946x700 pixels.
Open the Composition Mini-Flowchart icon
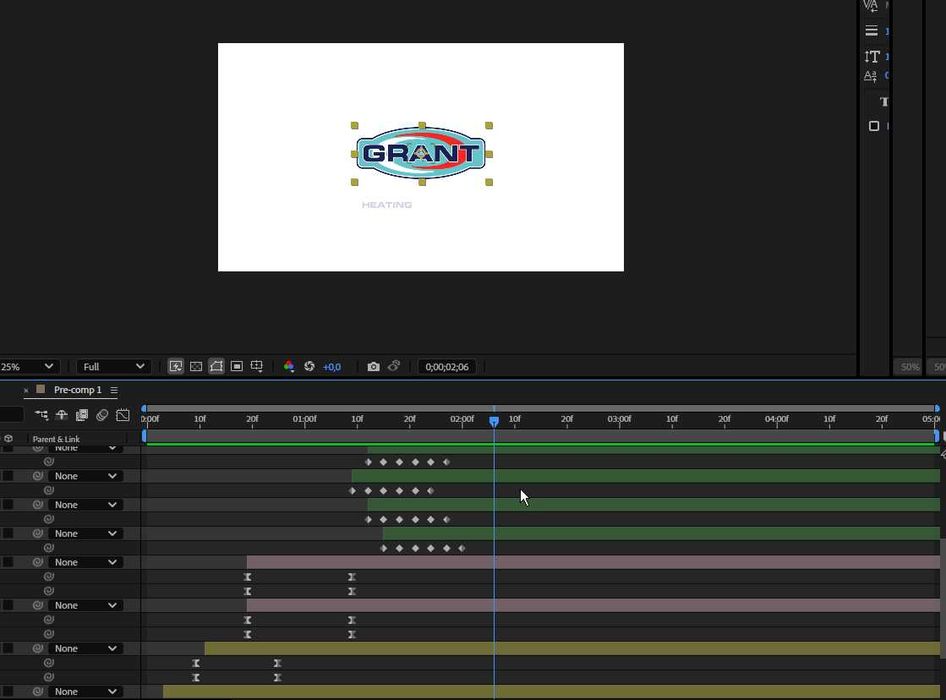pyautogui.click(x=41, y=415)
